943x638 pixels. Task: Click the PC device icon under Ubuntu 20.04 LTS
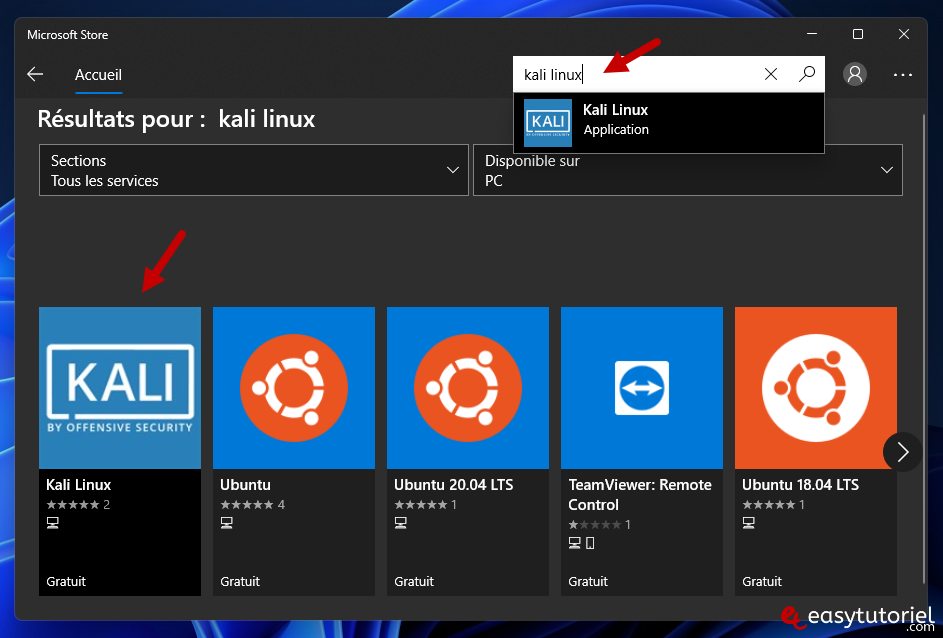tap(401, 523)
